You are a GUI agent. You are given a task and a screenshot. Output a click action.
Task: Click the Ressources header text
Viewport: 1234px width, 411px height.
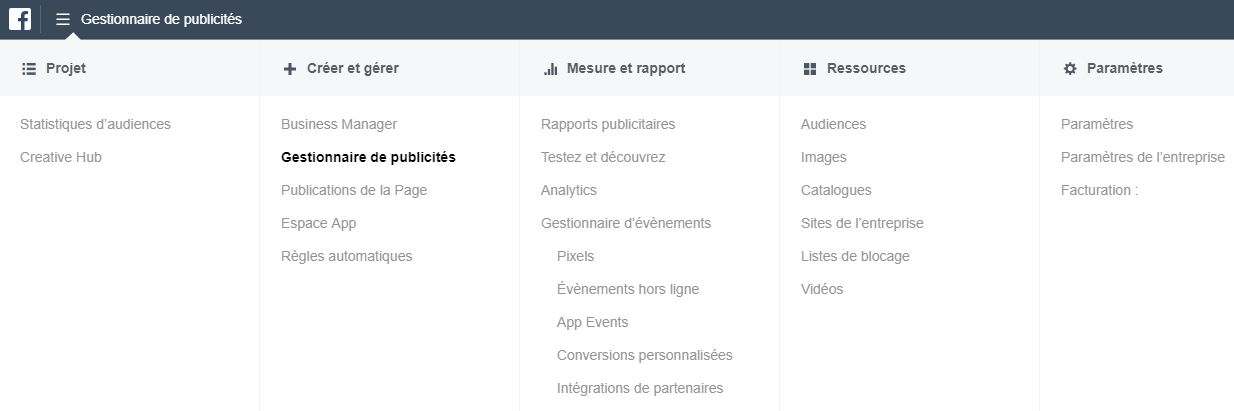[x=866, y=68]
